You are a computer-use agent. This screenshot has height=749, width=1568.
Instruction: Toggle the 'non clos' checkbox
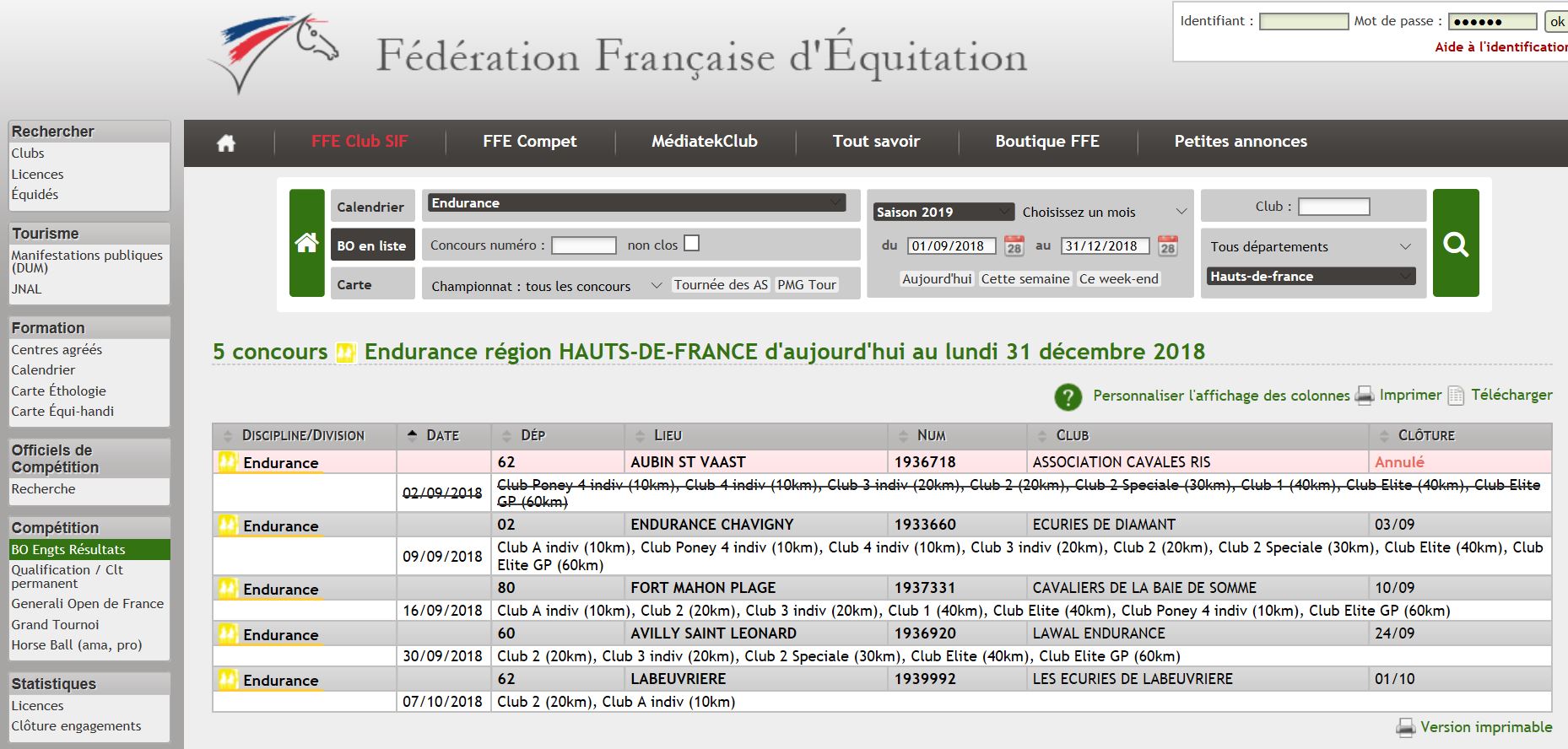tap(691, 244)
